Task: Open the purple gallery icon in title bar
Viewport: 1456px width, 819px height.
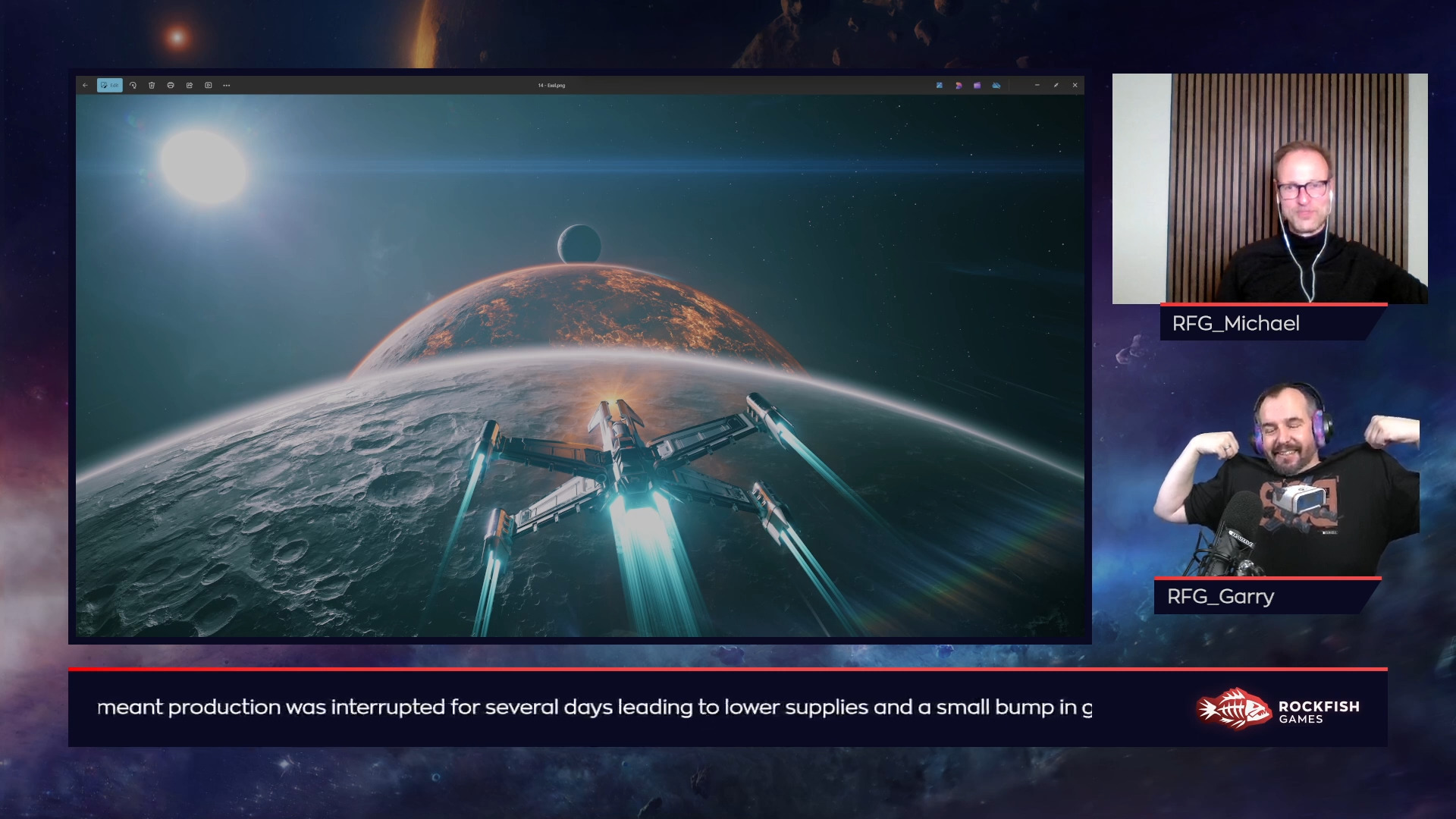Action: pyautogui.click(x=977, y=86)
